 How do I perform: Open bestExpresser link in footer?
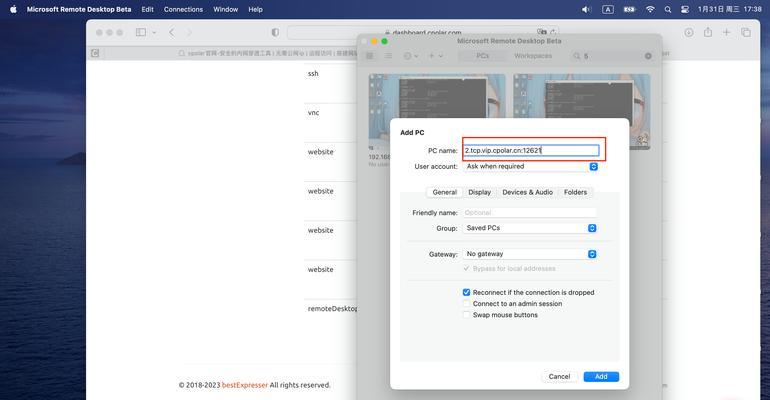245,385
